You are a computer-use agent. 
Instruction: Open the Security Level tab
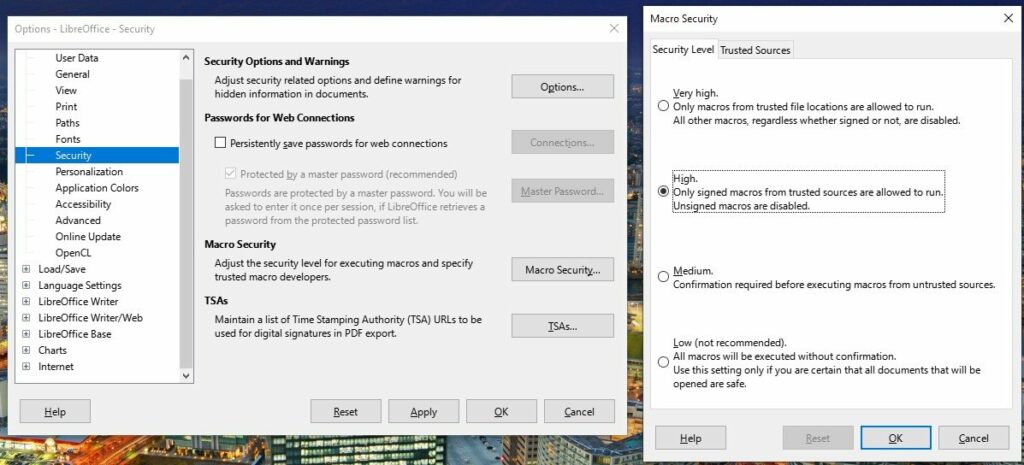(683, 50)
